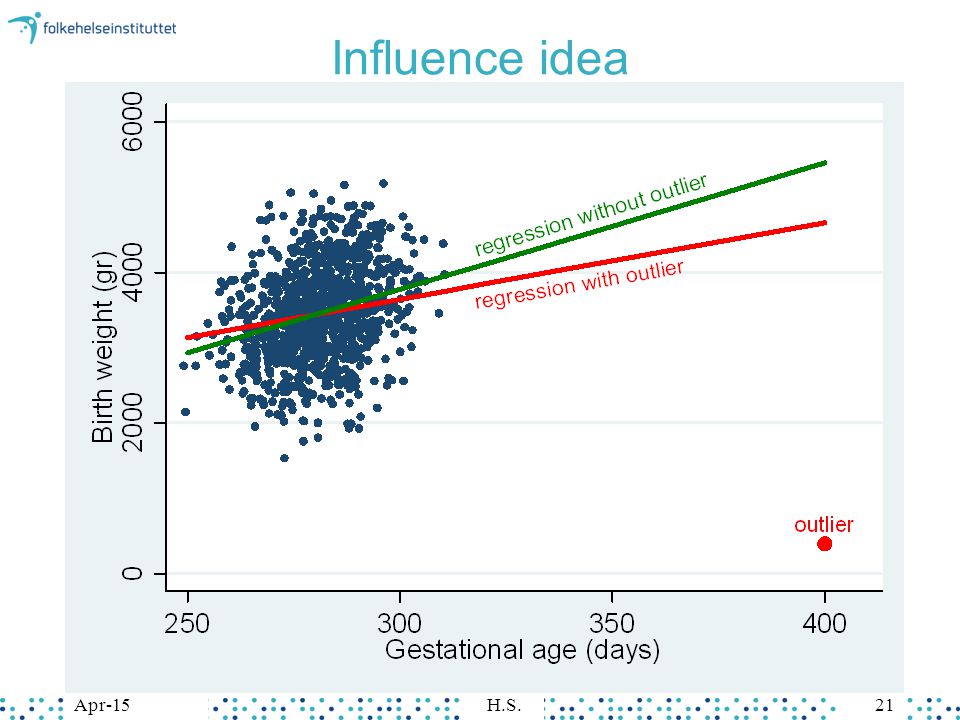Click the Gestational age (days) axis title
The image size is (960, 720).
point(522,650)
